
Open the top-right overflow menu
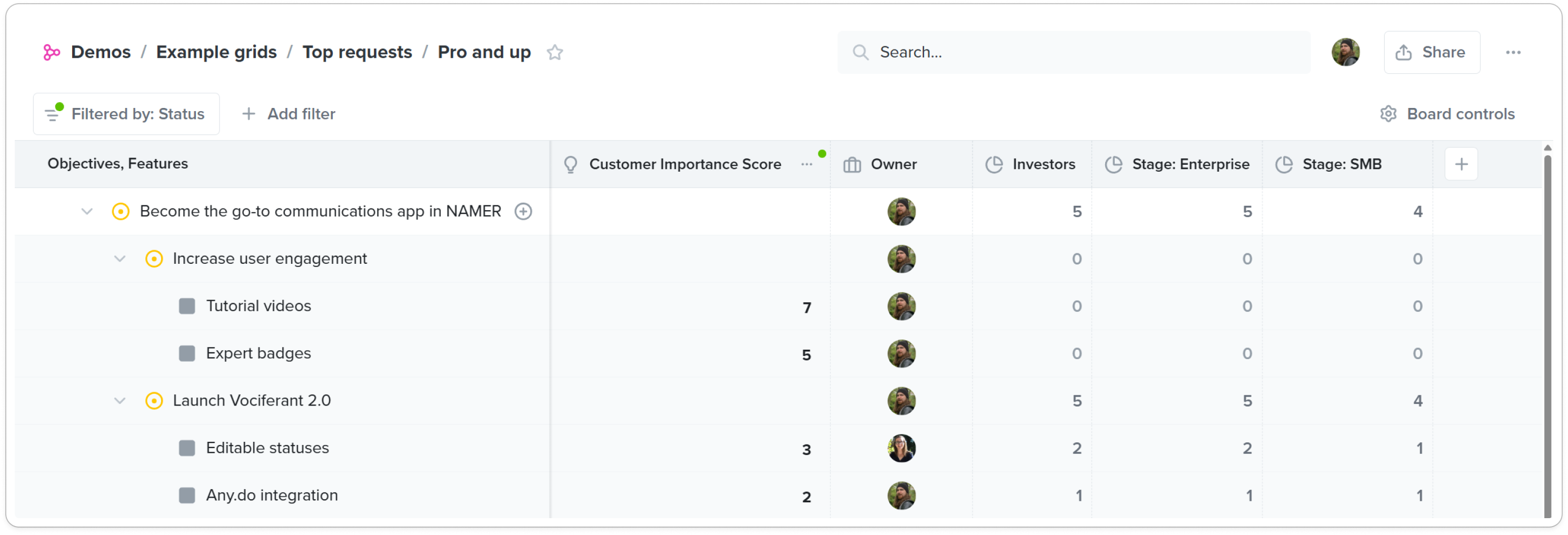[1514, 52]
